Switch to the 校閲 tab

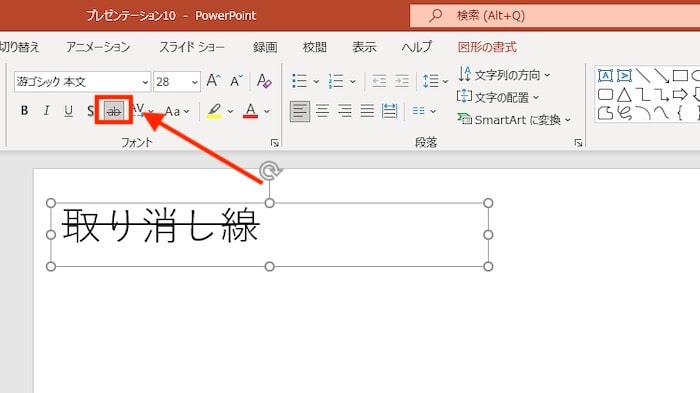[x=315, y=47]
